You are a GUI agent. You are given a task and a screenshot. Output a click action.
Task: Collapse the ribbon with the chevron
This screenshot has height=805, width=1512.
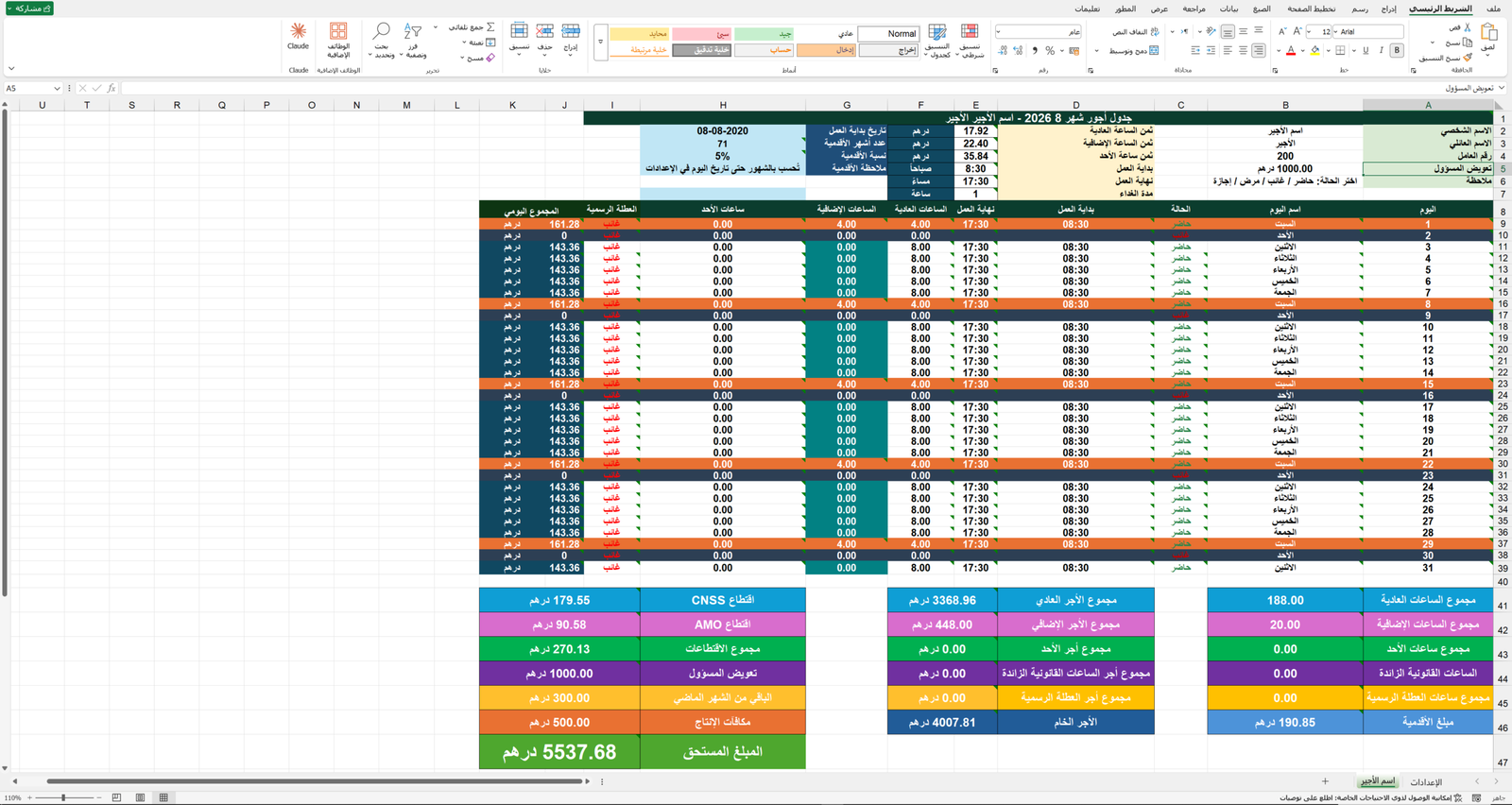[11, 68]
